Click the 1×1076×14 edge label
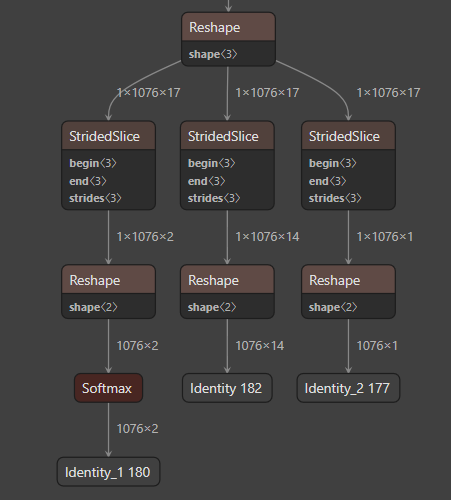Image resolution: width=451 pixels, height=500 pixels. tap(267, 237)
